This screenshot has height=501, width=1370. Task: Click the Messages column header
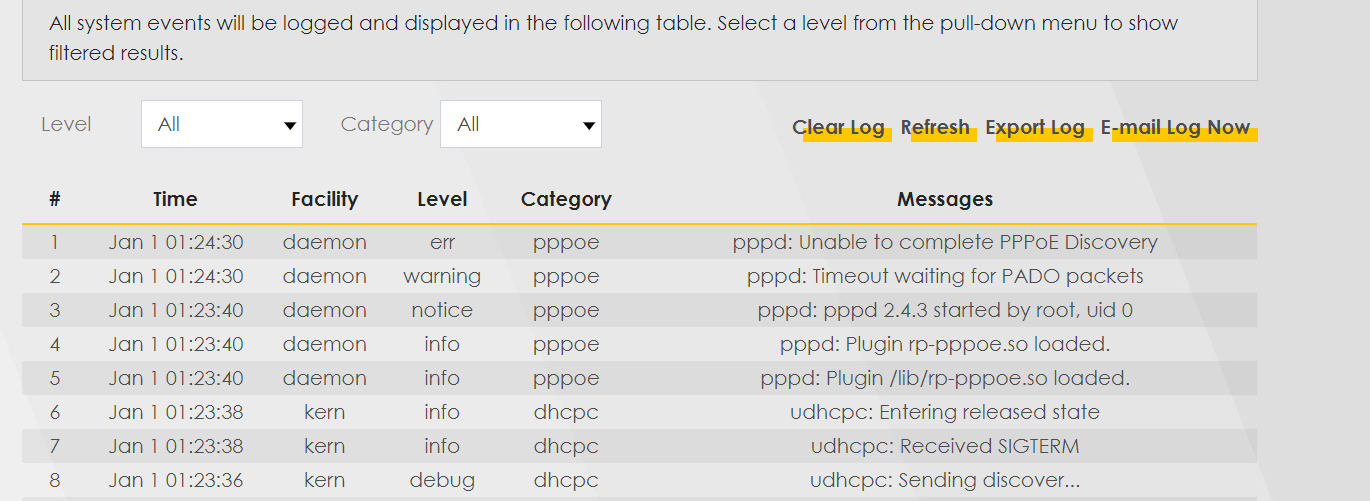pyautogui.click(x=944, y=199)
